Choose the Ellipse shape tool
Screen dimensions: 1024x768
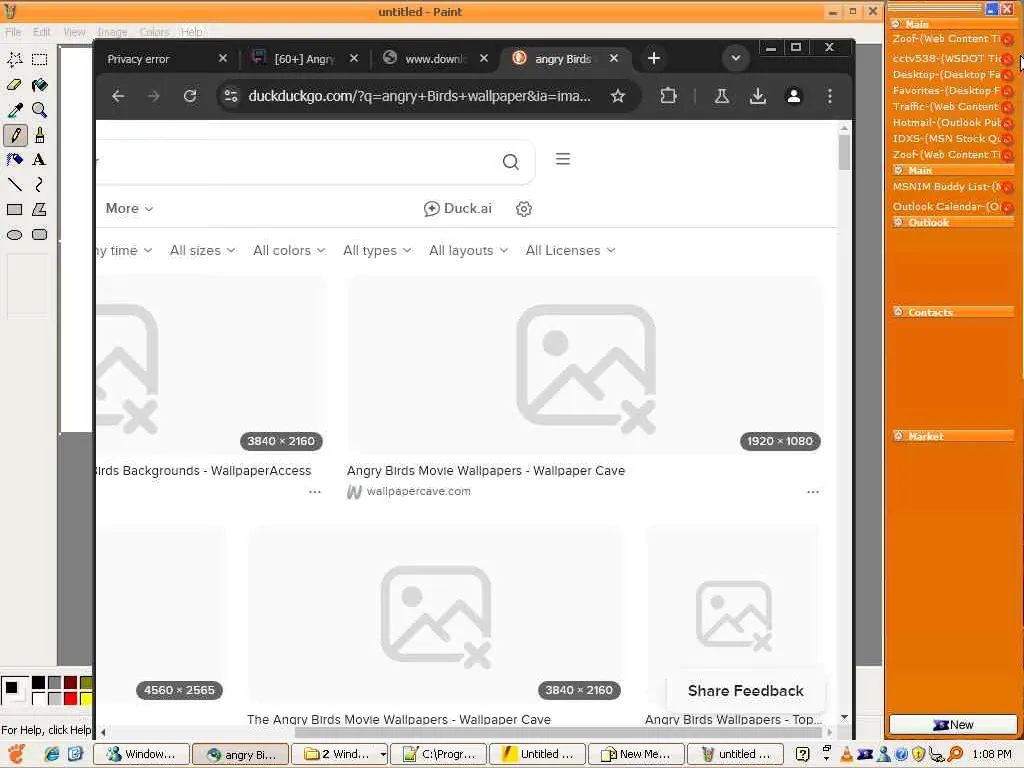click(x=14, y=234)
